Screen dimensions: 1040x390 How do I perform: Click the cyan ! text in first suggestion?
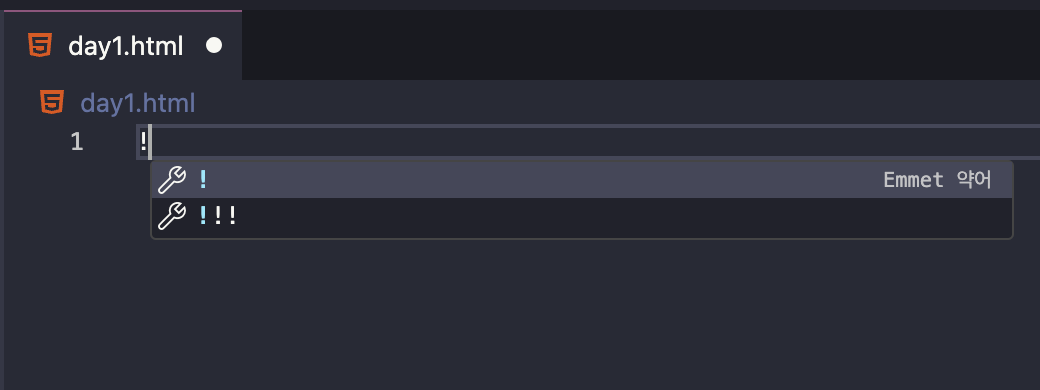pyautogui.click(x=203, y=179)
